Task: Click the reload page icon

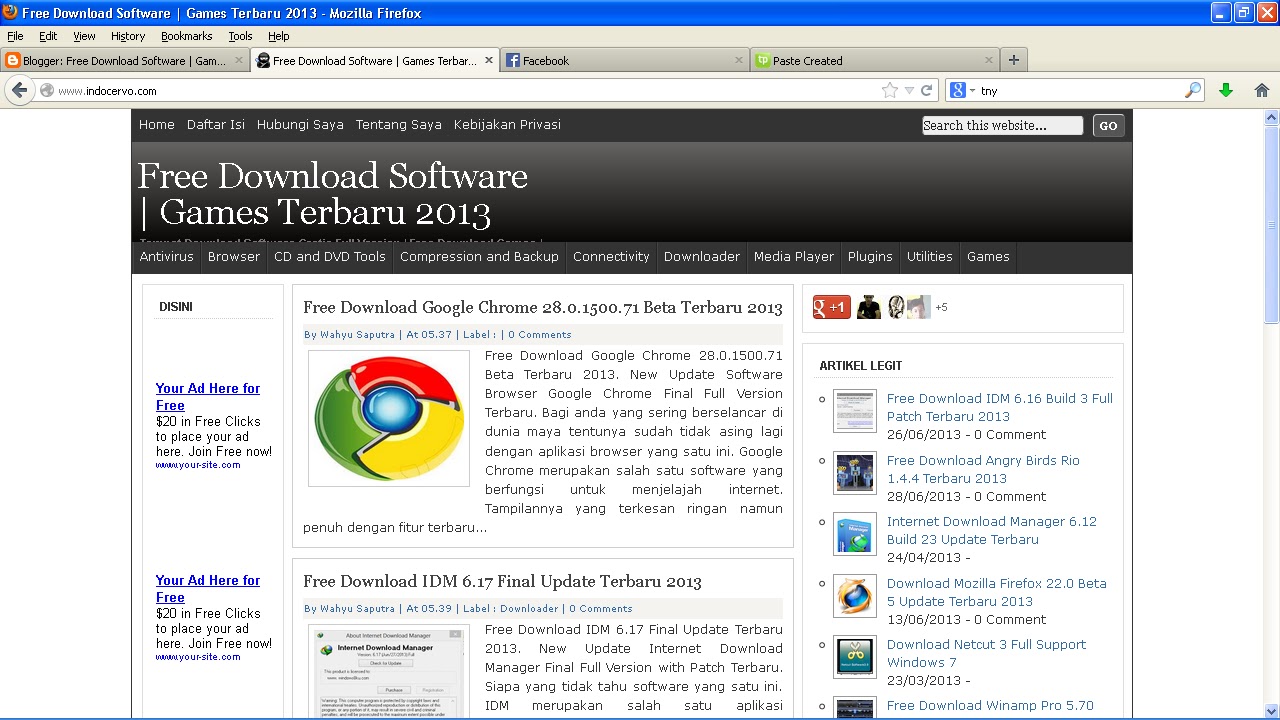Action: point(927,90)
